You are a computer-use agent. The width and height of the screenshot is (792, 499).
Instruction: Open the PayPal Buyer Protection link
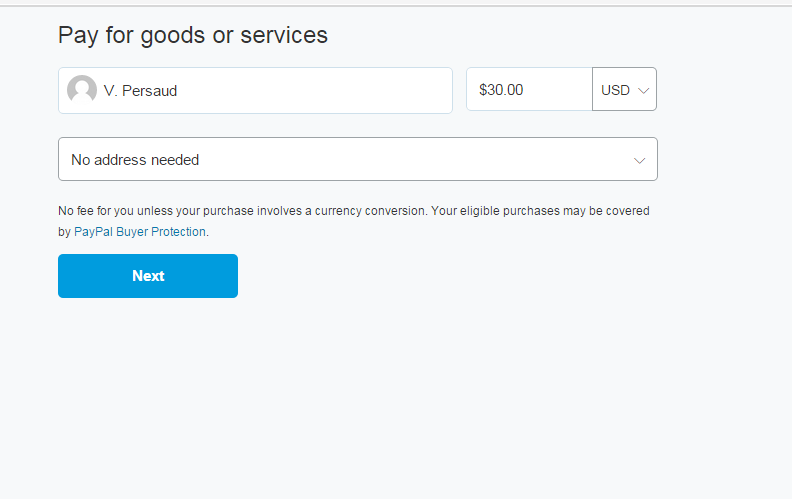(140, 232)
